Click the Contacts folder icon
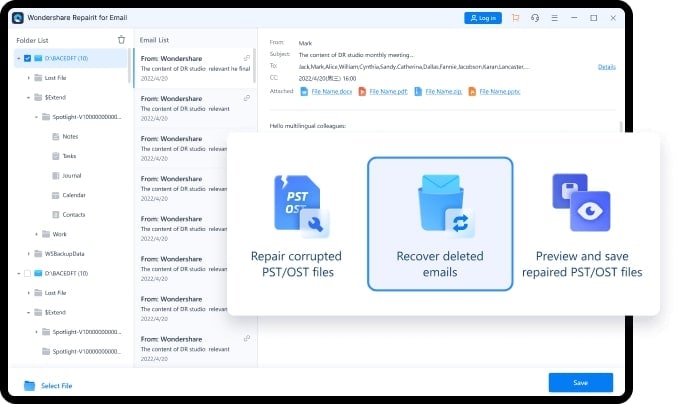 coord(55,215)
